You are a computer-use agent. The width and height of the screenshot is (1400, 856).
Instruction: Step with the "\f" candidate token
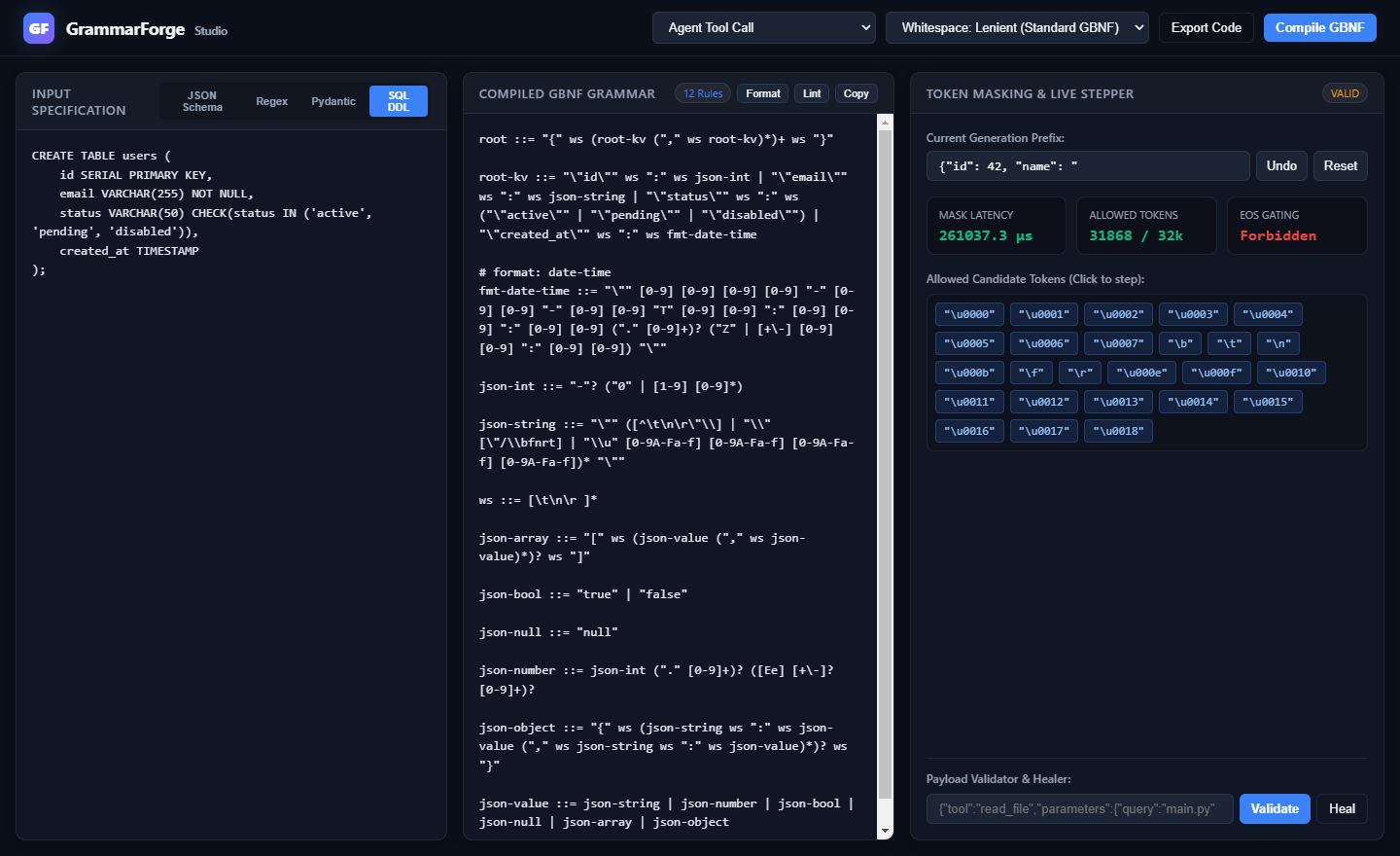1032,373
